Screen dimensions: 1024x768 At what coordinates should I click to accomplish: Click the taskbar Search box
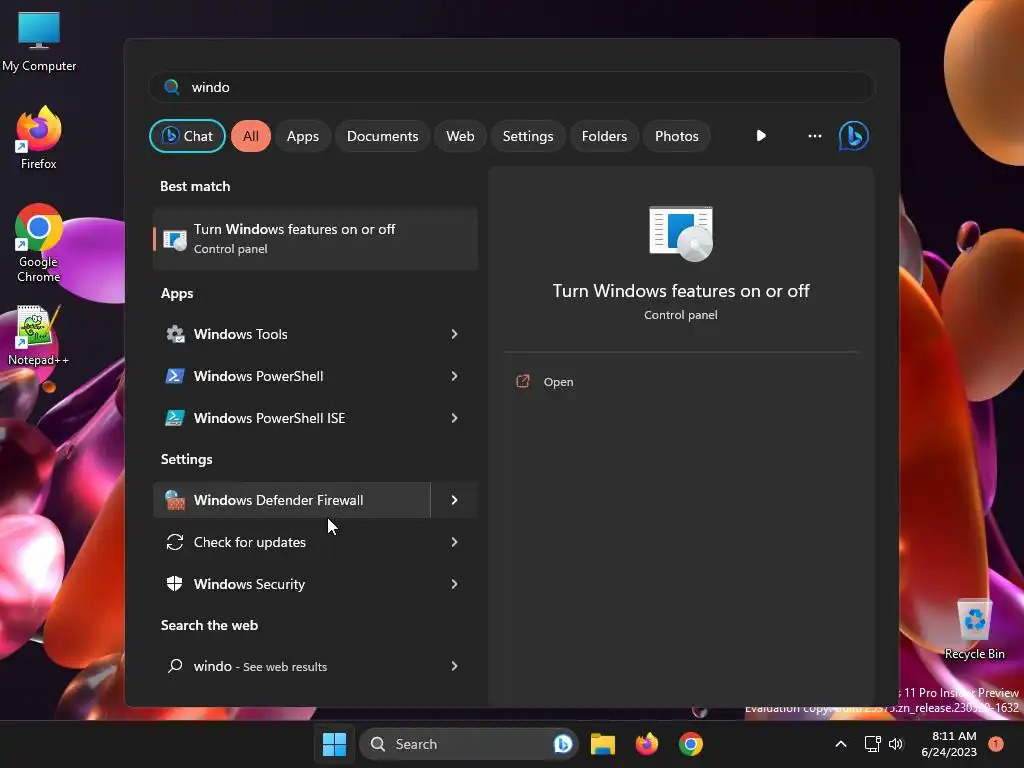click(468, 744)
